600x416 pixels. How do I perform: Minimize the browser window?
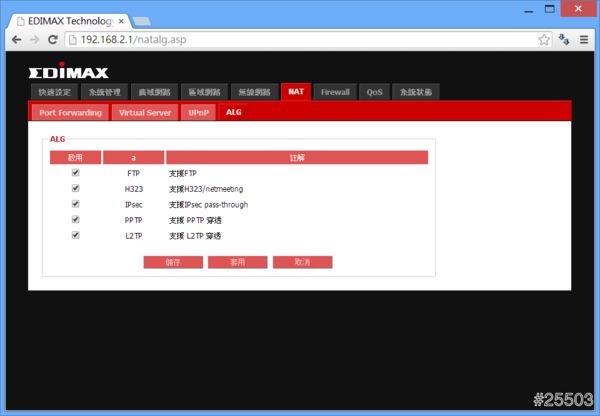(x=529, y=10)
